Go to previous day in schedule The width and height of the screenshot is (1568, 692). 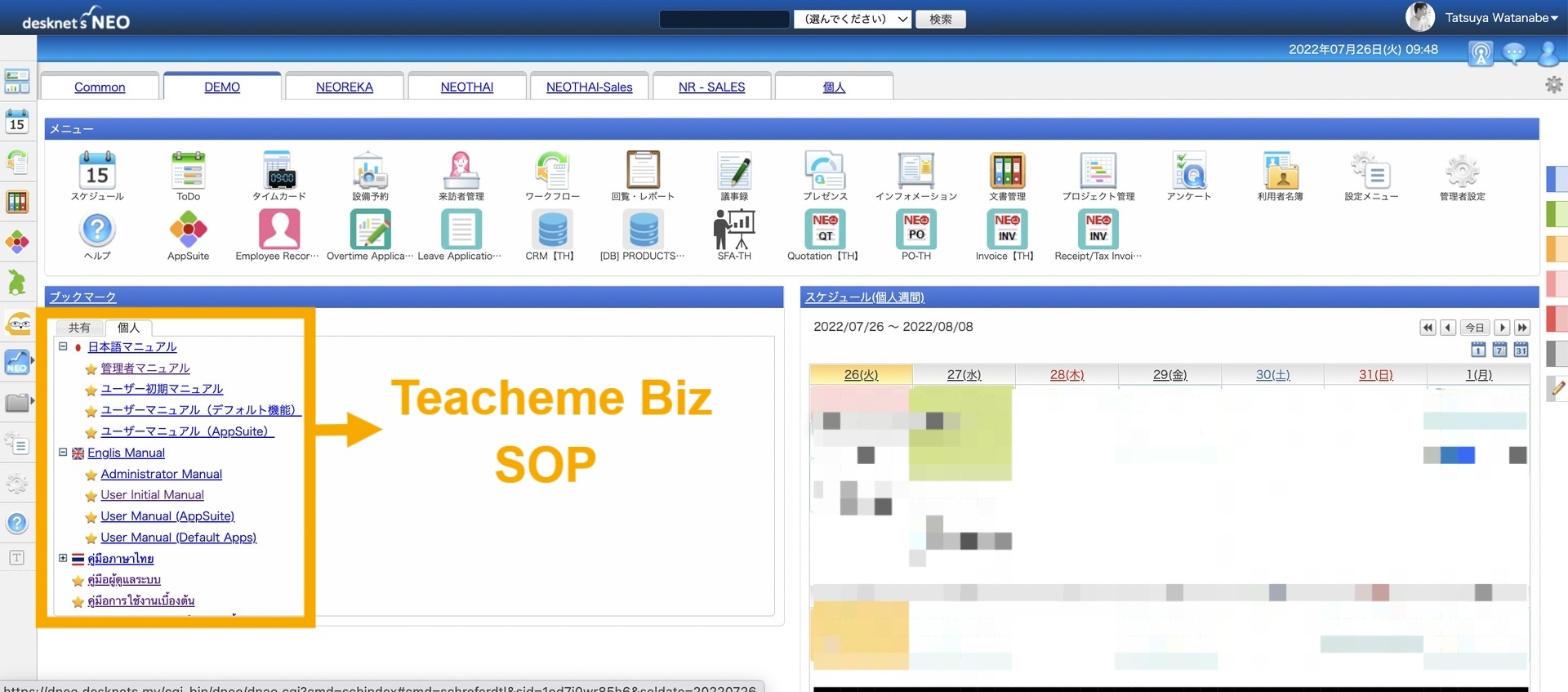(x=1448, y=328)
